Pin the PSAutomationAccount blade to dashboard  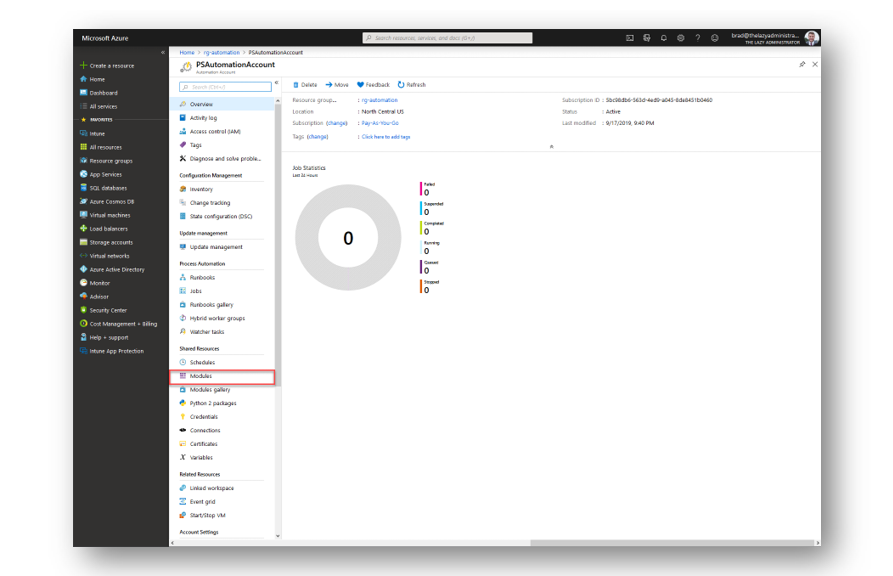click(x=802, y=64)
